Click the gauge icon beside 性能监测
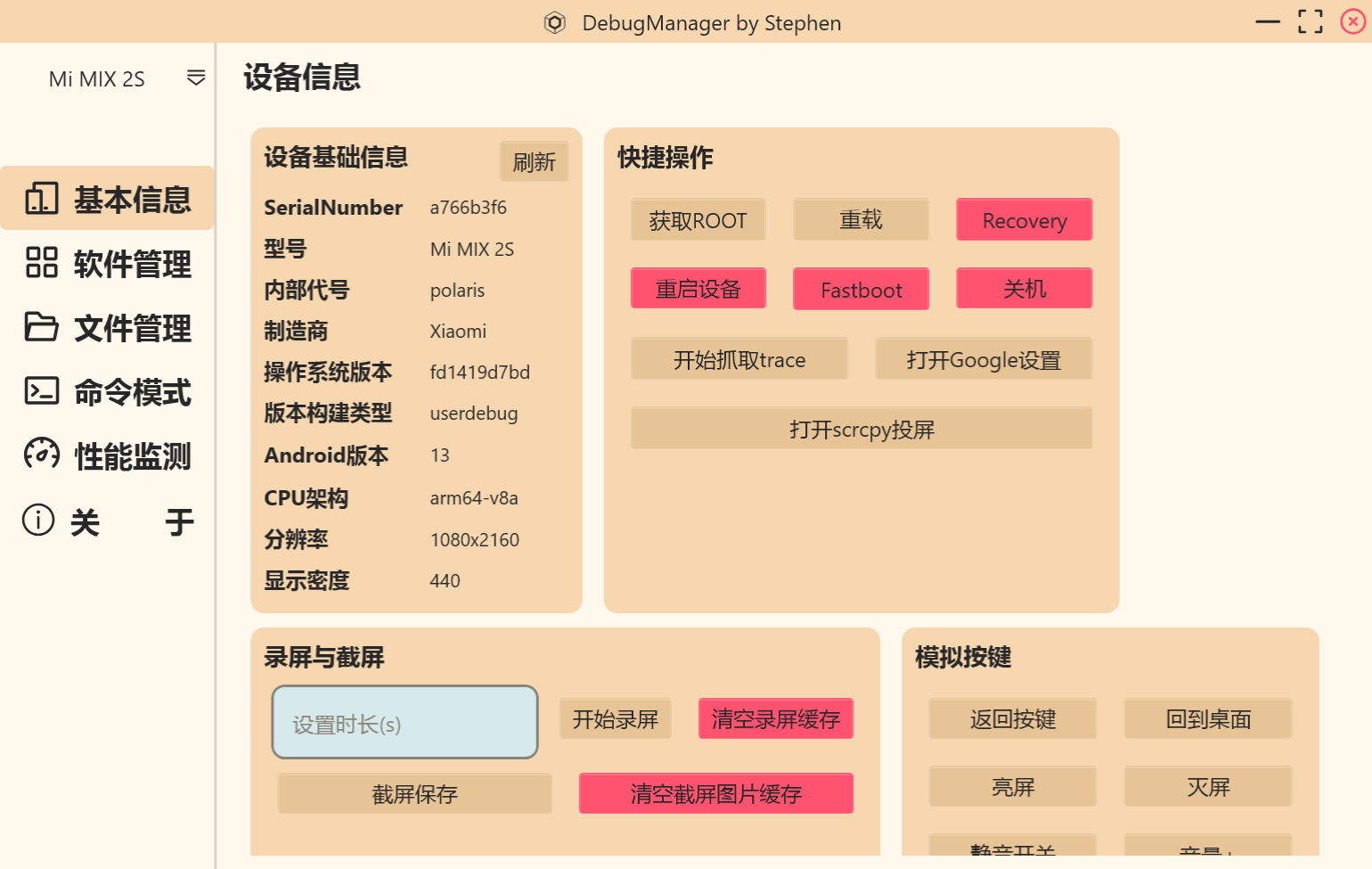The height and width of the screenshot is (869, 1372). [x=42, y=455]
